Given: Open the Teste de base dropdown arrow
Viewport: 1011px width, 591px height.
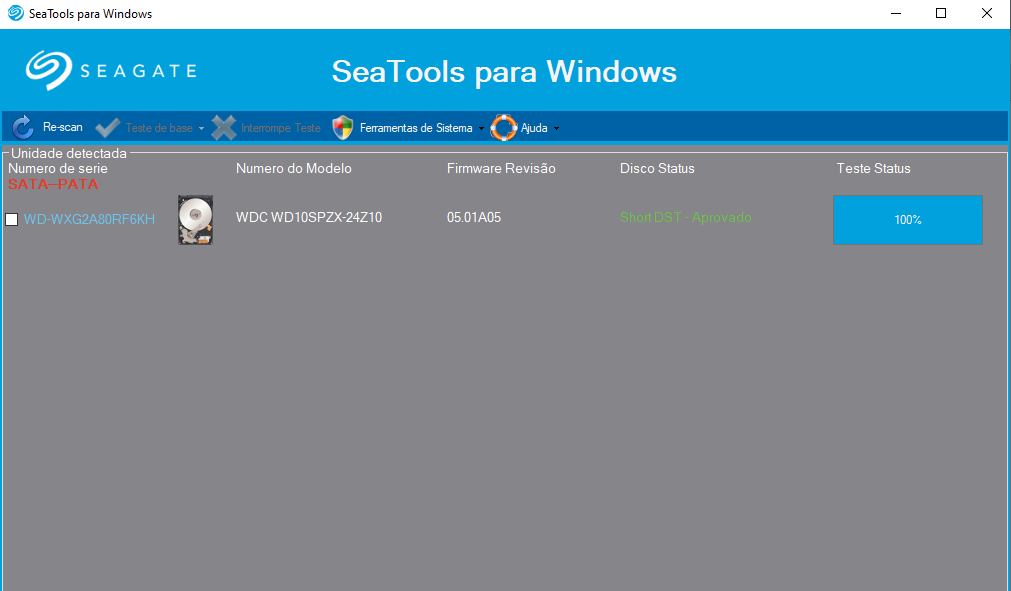Looking at the screenshot, I should [201, 128].
